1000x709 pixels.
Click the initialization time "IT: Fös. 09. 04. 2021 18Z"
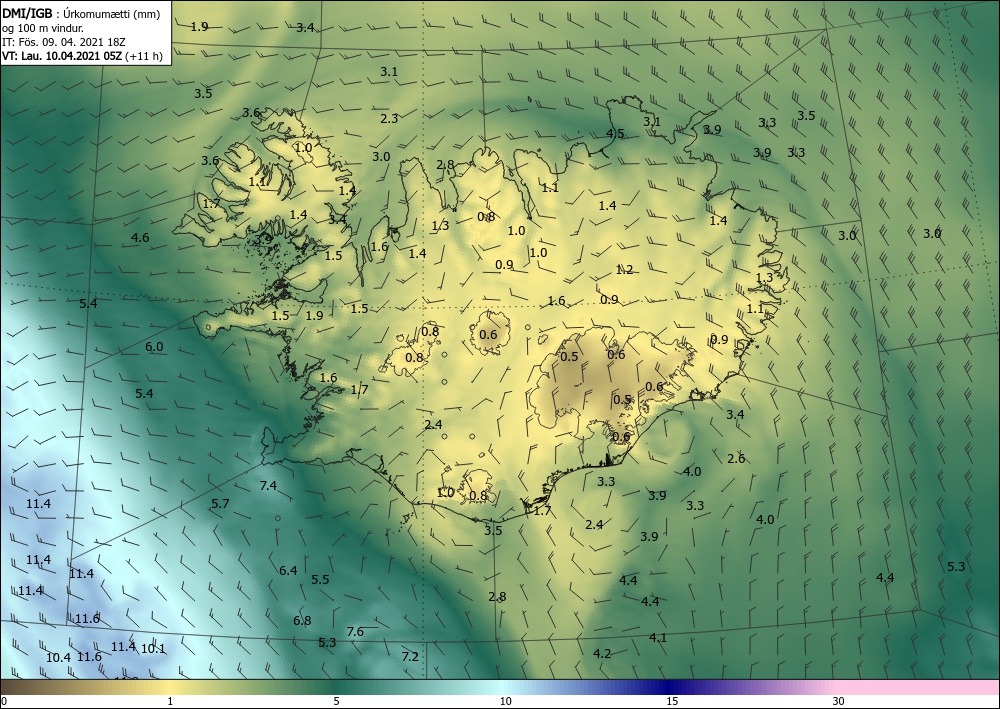click(x=64, y=42)
